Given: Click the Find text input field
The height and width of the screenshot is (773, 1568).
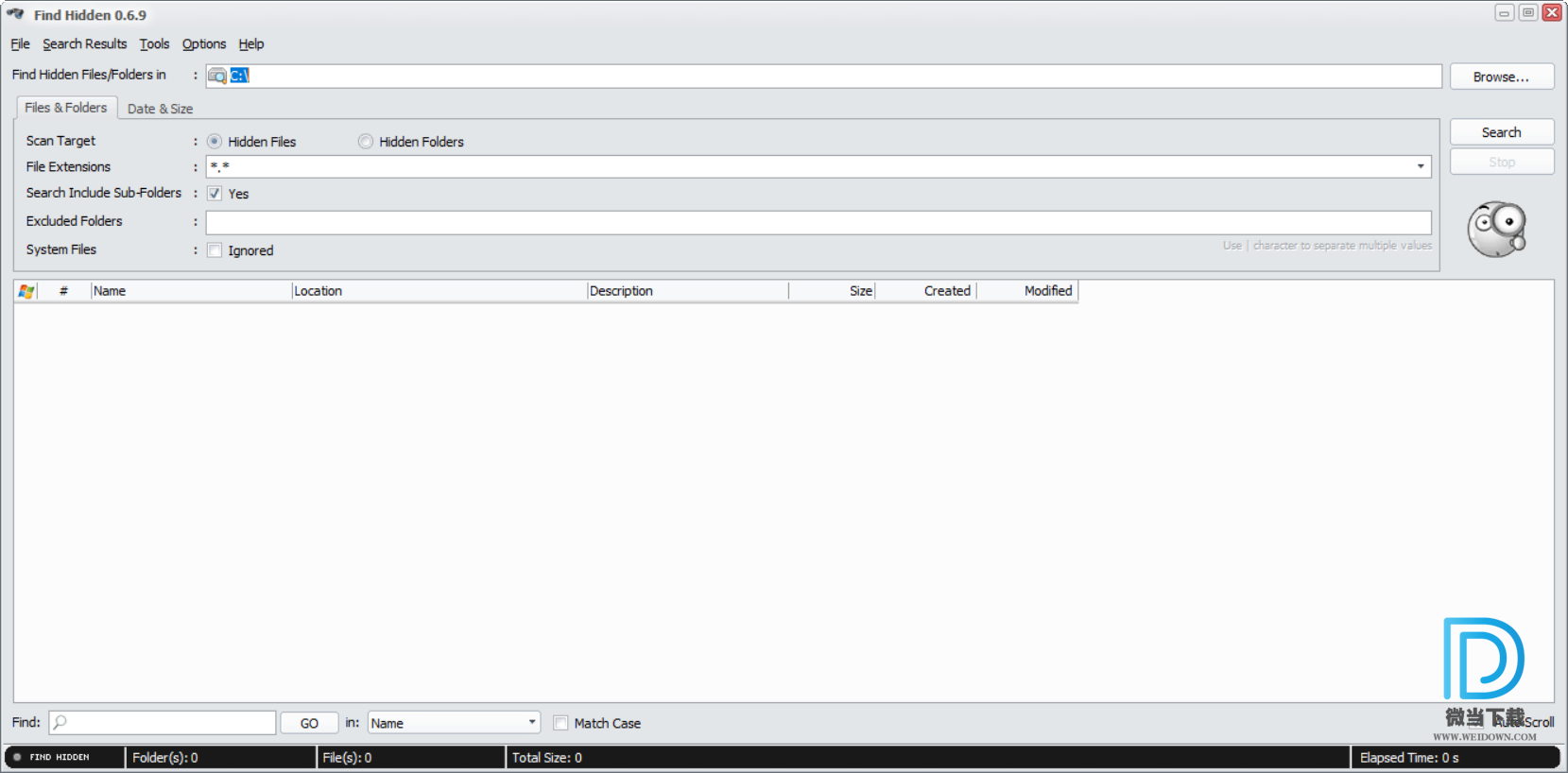Looking at the screenshot, I should coord(162,723).
